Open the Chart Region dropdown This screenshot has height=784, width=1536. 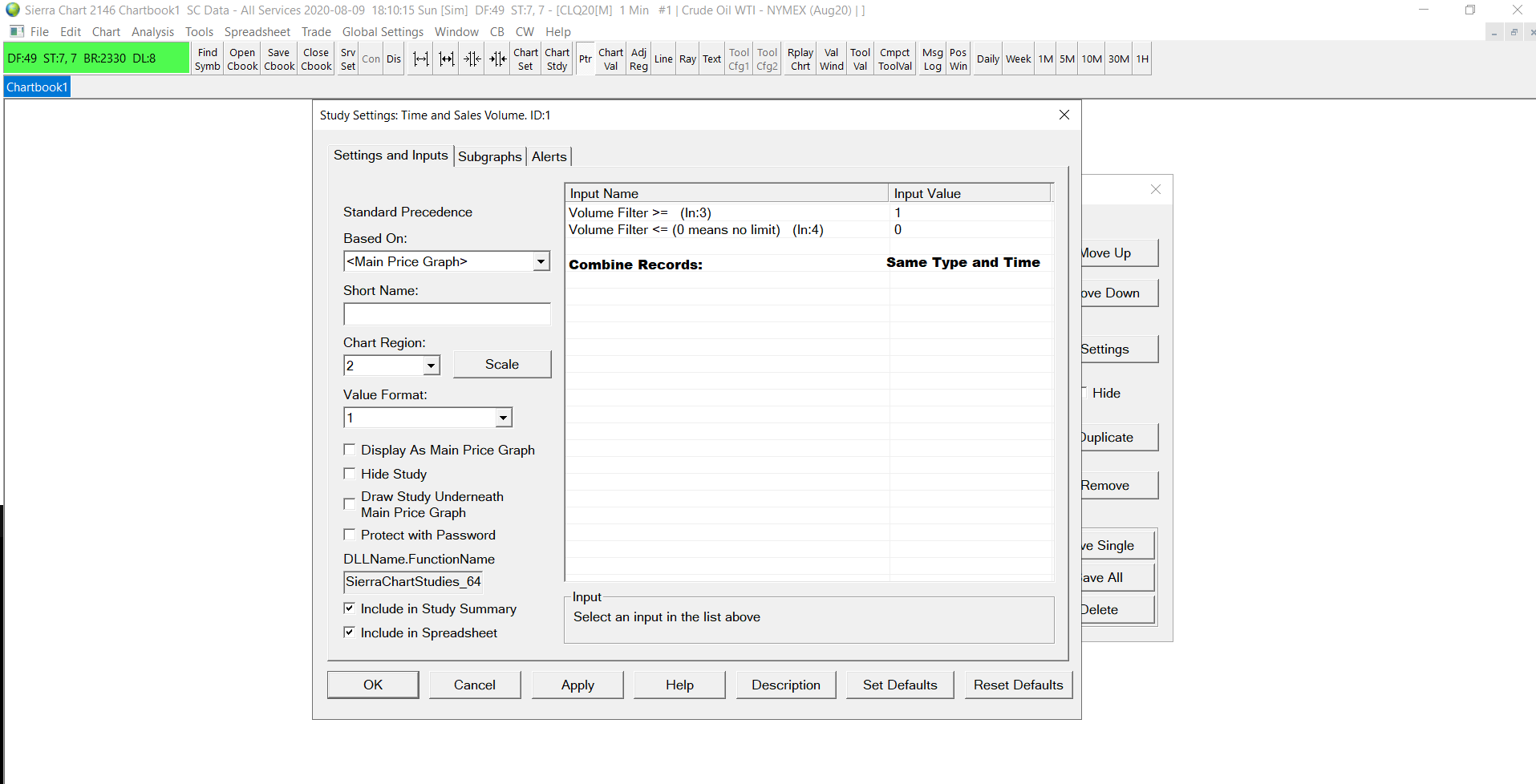click(432, 366)
